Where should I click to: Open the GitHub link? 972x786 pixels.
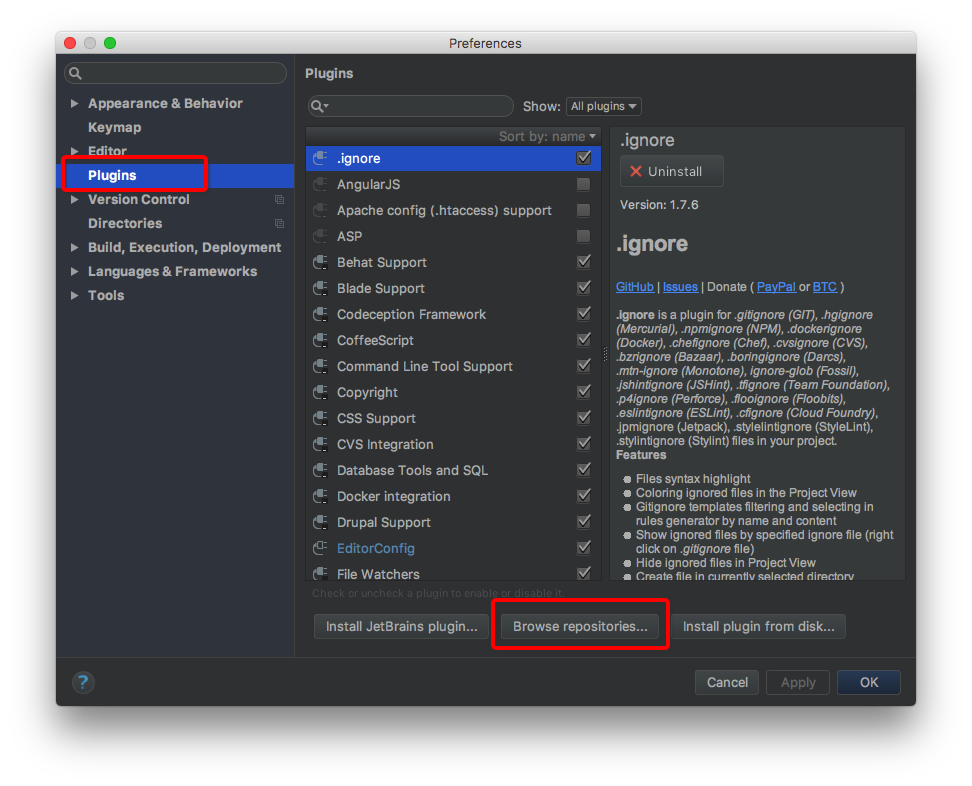click(x=635, y=287)
